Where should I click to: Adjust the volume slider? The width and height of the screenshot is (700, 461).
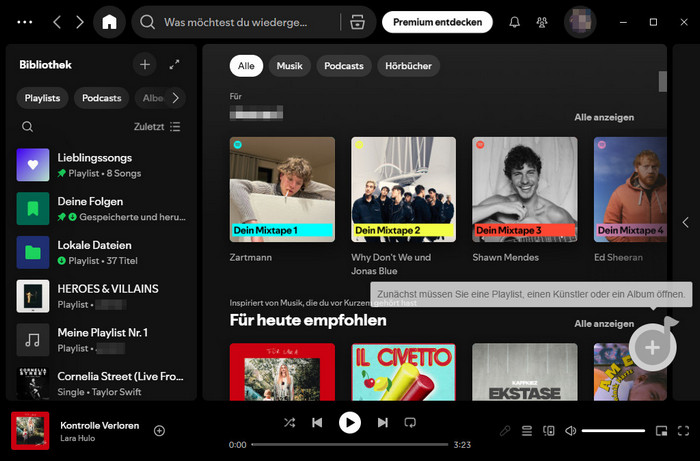click(613, 431)
